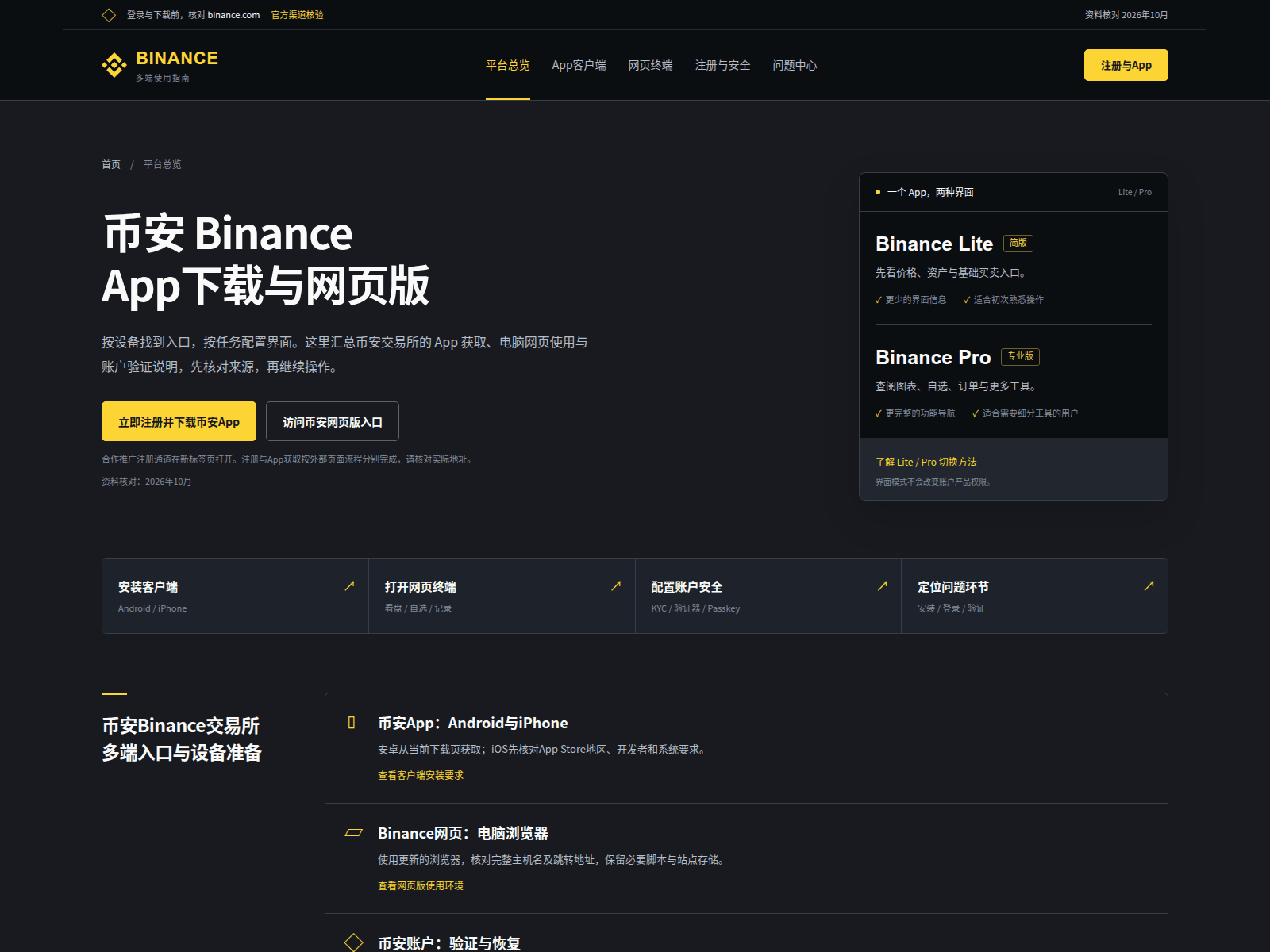Click the 适合需要细分工具的用户 checkmark item

point(1025,413)
